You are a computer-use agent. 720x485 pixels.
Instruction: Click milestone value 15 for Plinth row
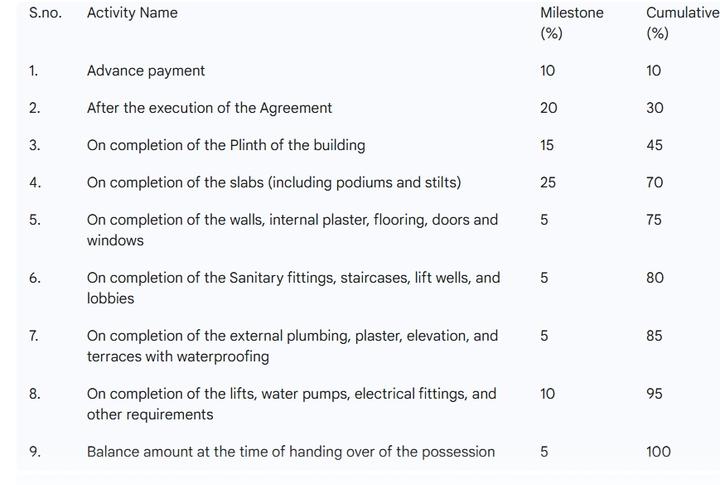(548, 145)
